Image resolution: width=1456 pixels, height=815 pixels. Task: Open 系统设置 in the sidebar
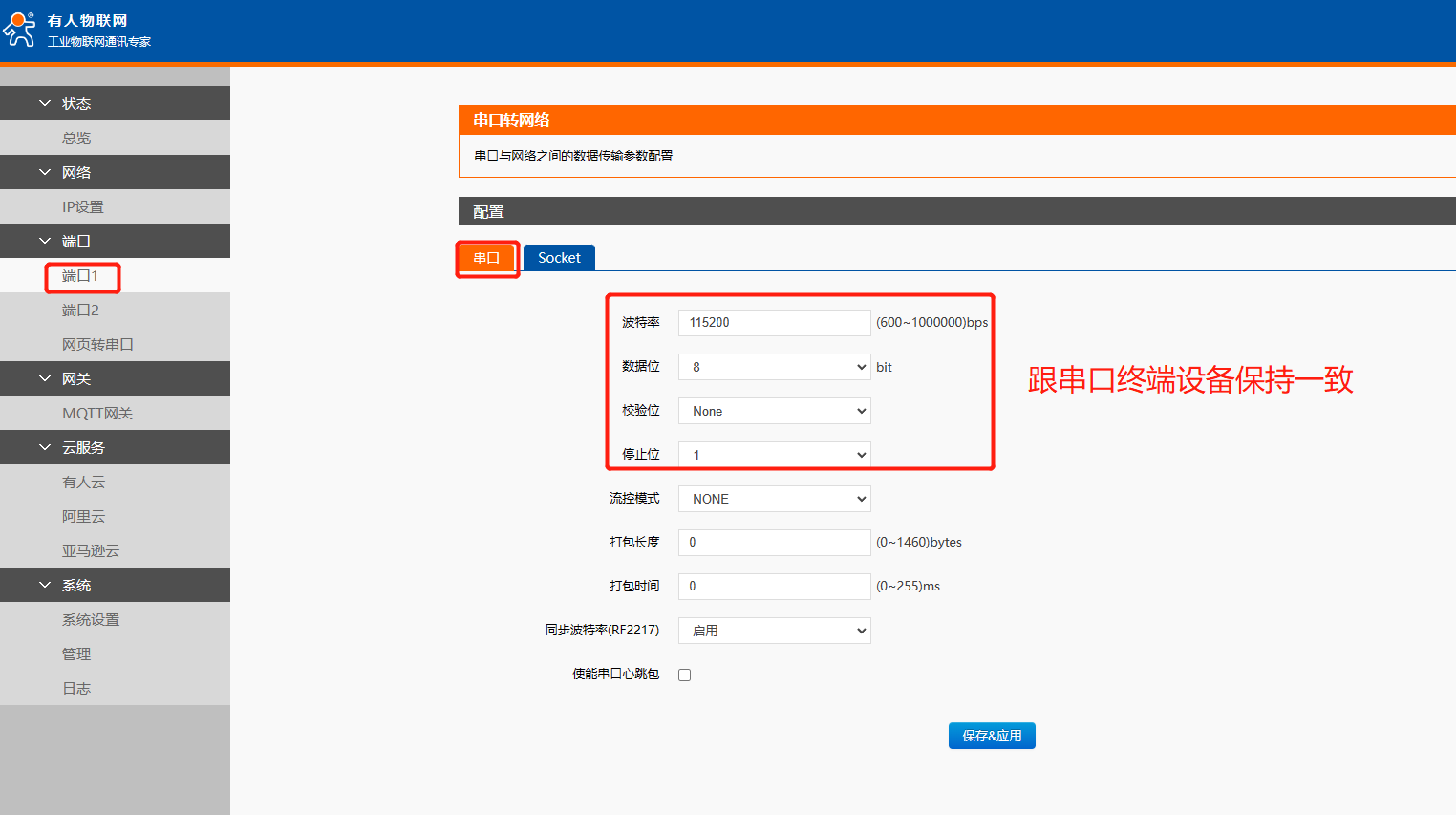click(91, 619)
